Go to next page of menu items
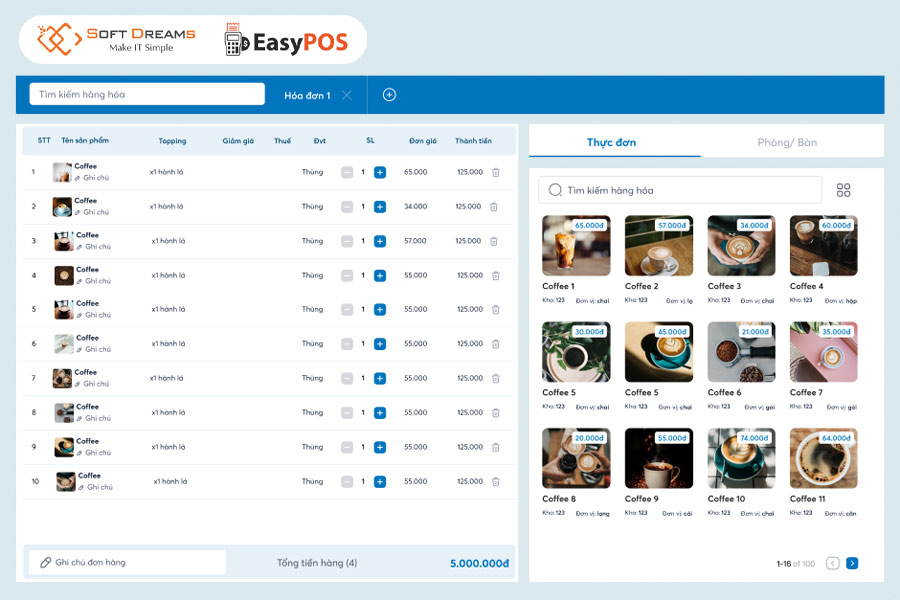Image resolution: width=900 pixels, height=600 pixels. 852,564
